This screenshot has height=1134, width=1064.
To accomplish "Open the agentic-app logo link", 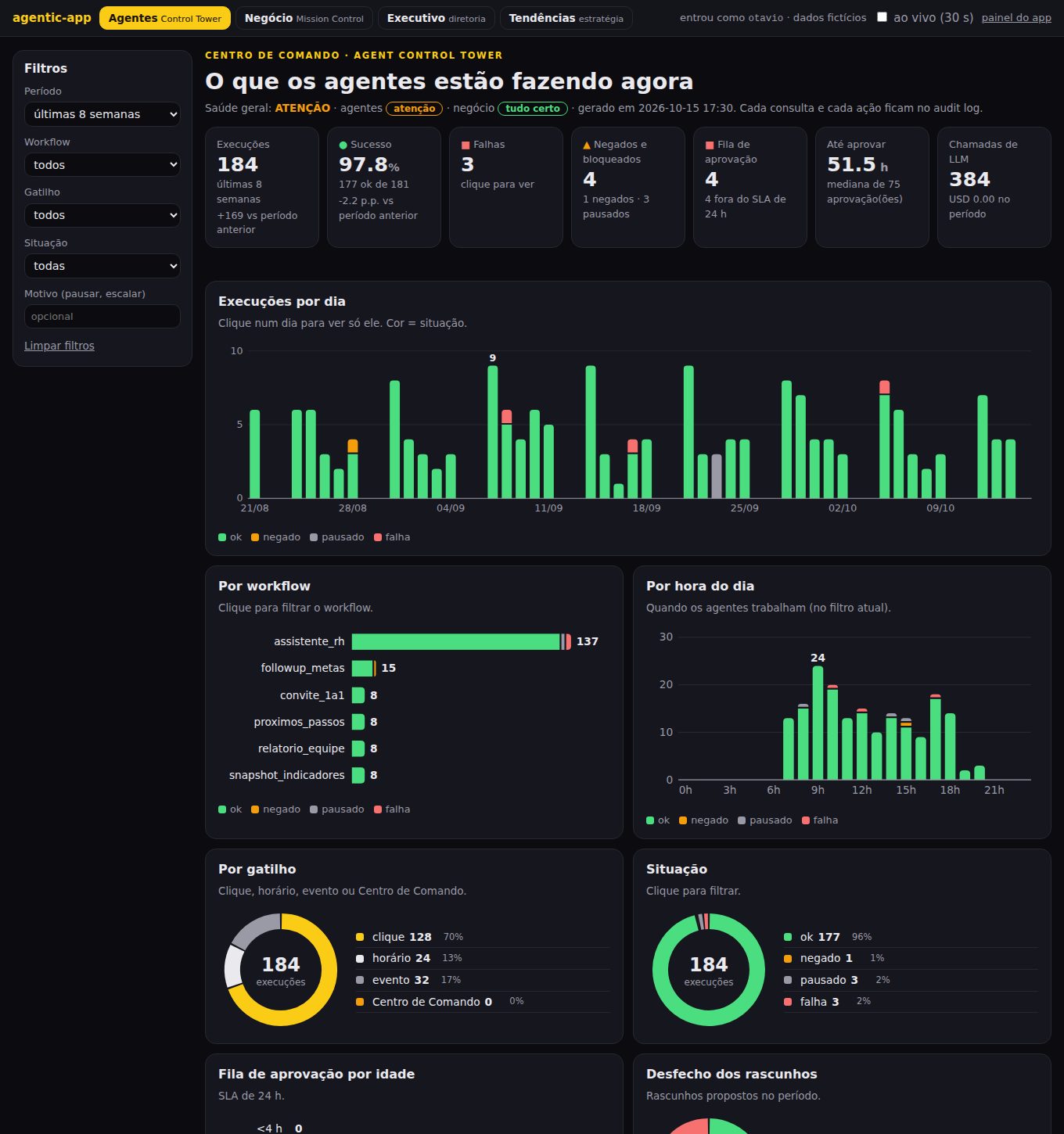I will (52, 18).
